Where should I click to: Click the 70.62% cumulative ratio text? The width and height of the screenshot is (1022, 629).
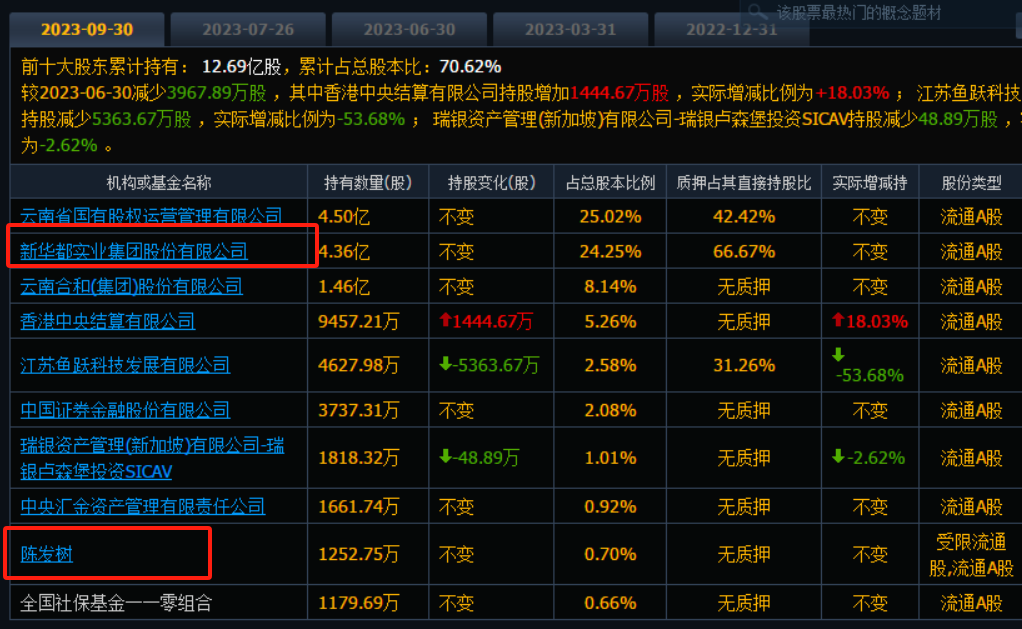pyautogui.click(x=470, y=66)
